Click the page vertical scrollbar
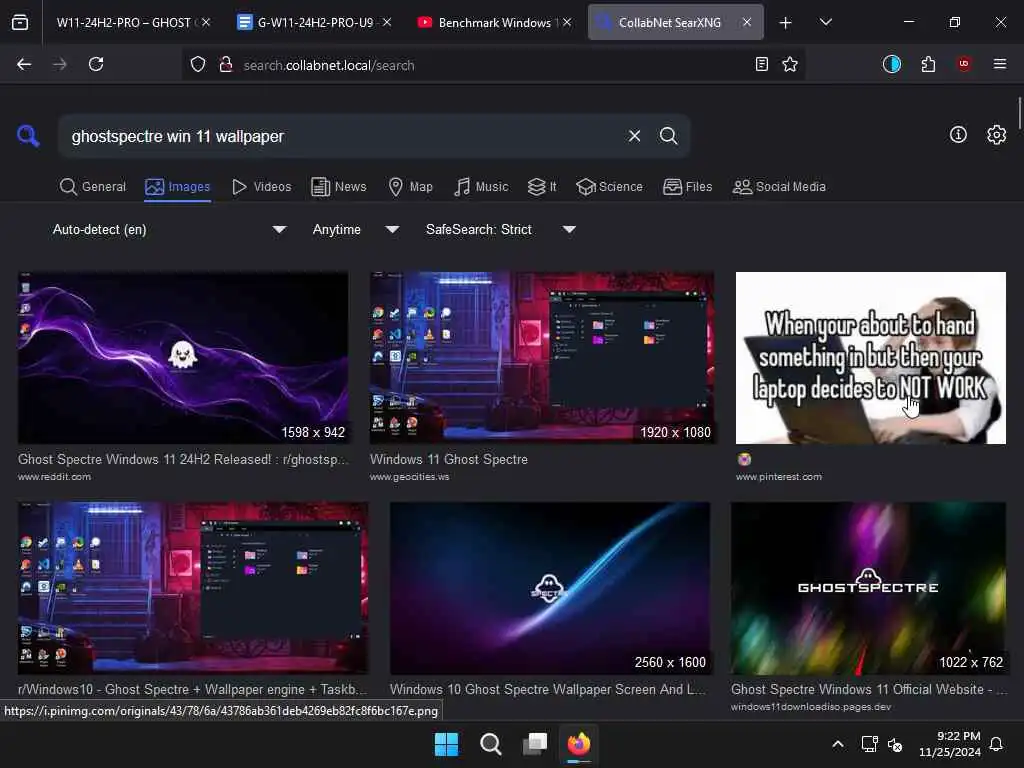The height and width of the screenshot is (768, 1024). (x=1019, y=114)
